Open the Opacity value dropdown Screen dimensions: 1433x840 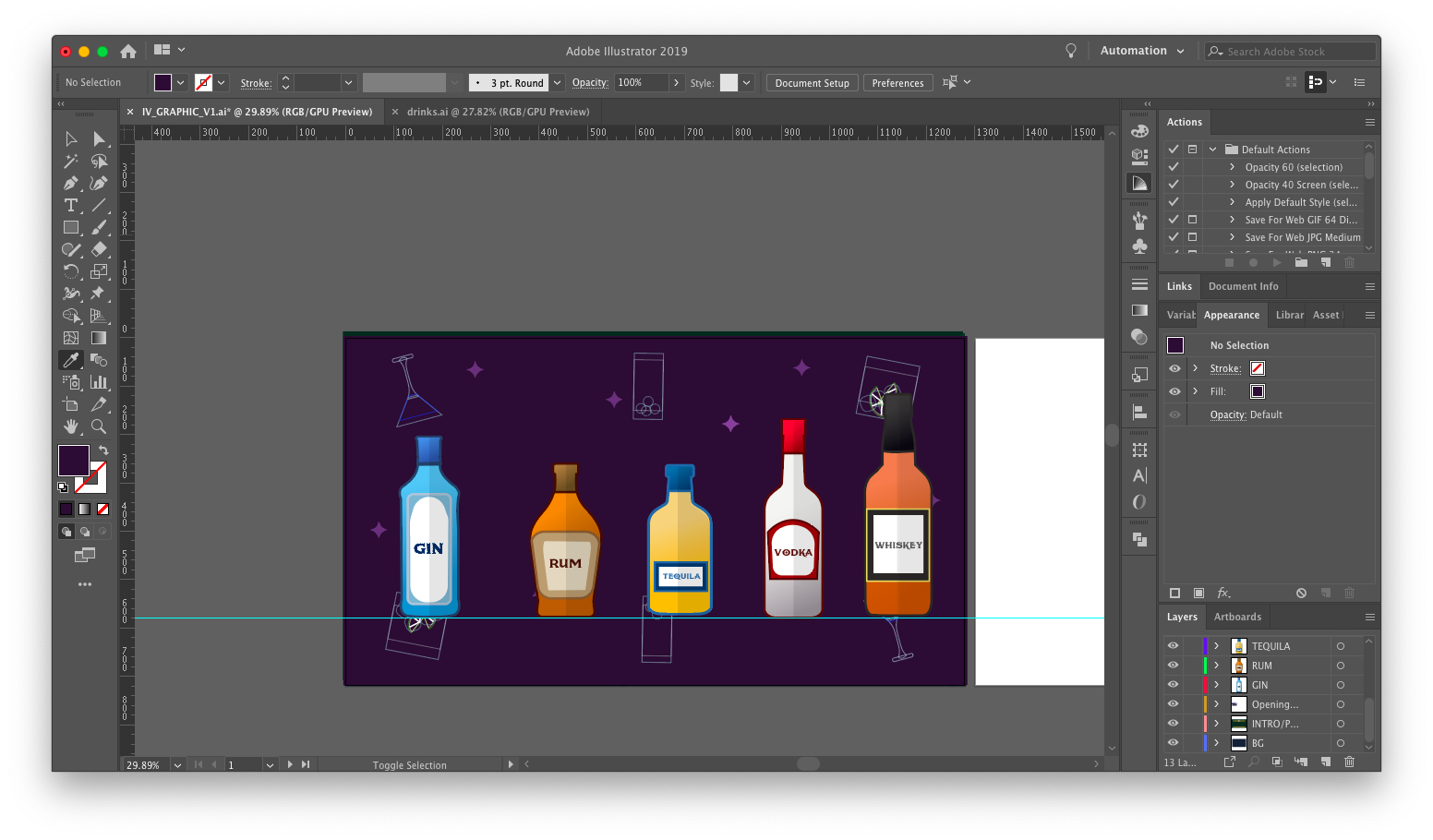pyautogui.click(x=677, y=82)
